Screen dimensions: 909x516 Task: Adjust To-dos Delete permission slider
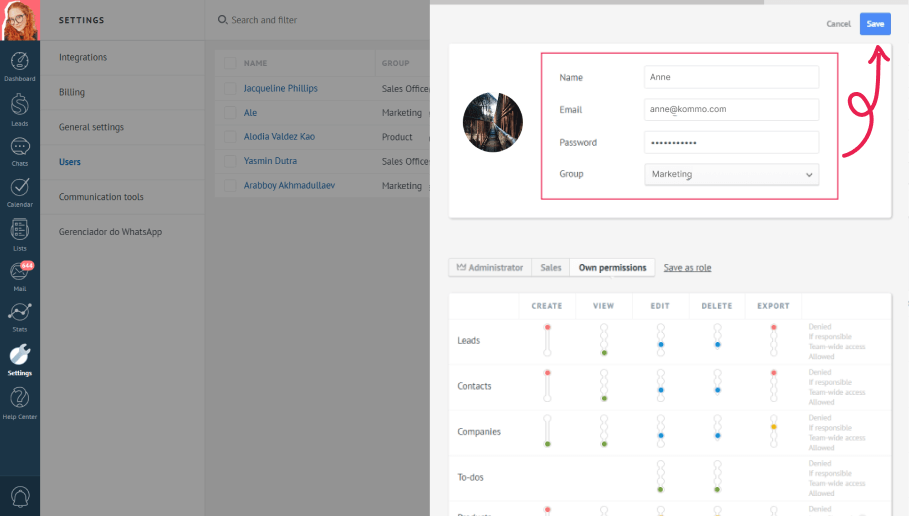click(718, 477)
